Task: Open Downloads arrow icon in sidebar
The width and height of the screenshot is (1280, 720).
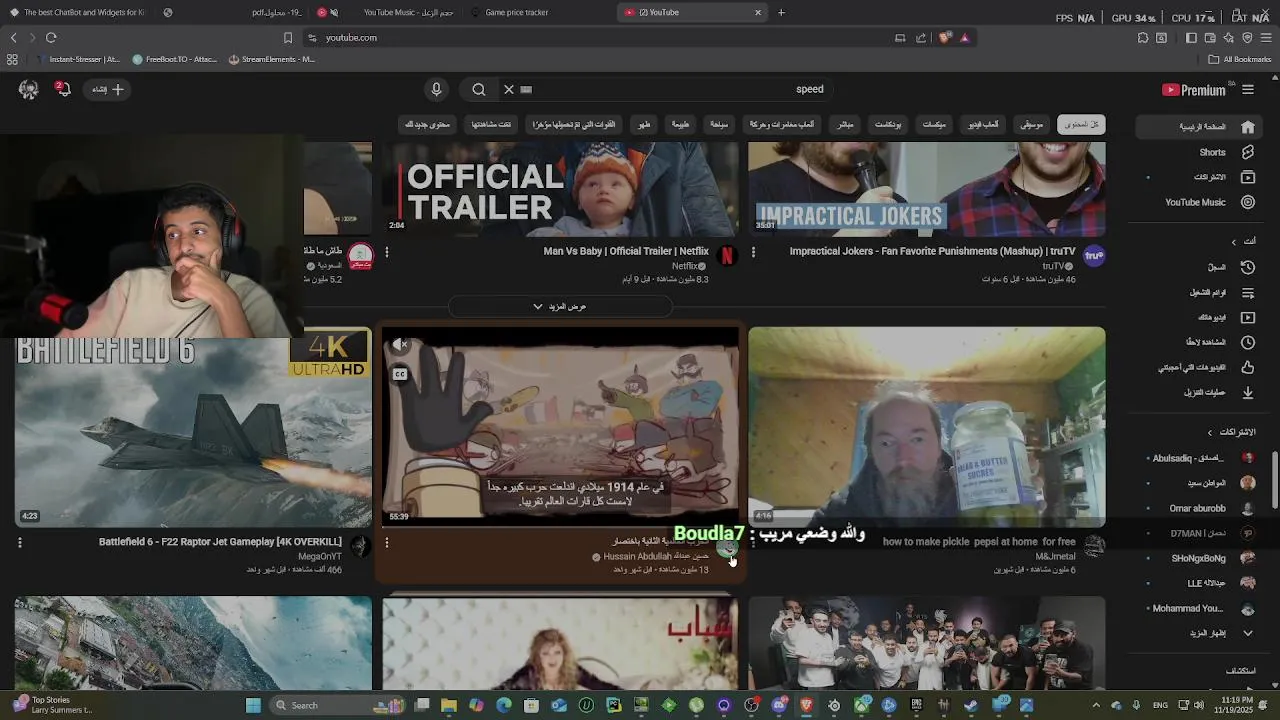Action: click(1247, 392)
